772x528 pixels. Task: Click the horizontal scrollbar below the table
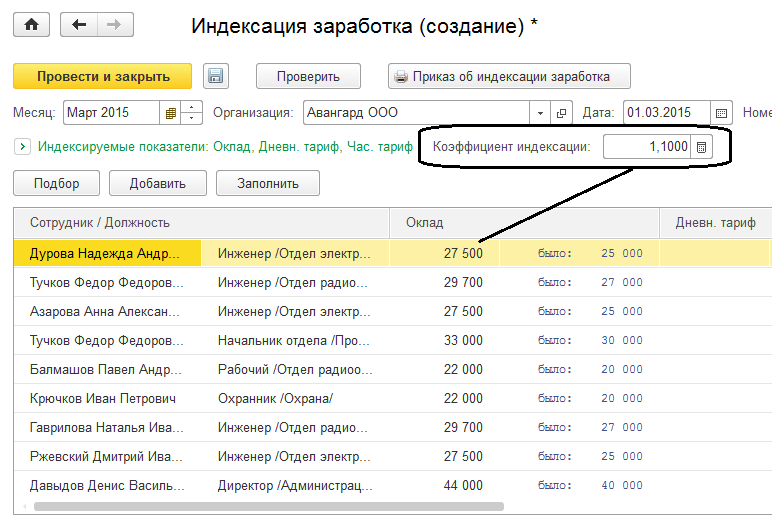(x=300, y=507)
